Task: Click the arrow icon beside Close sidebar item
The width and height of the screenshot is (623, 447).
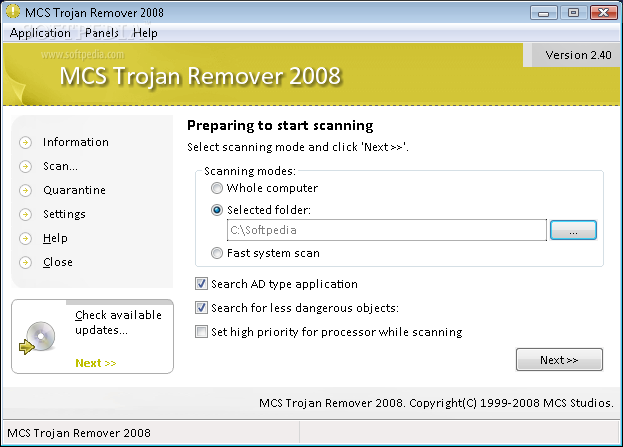Action: coord(25,262)
